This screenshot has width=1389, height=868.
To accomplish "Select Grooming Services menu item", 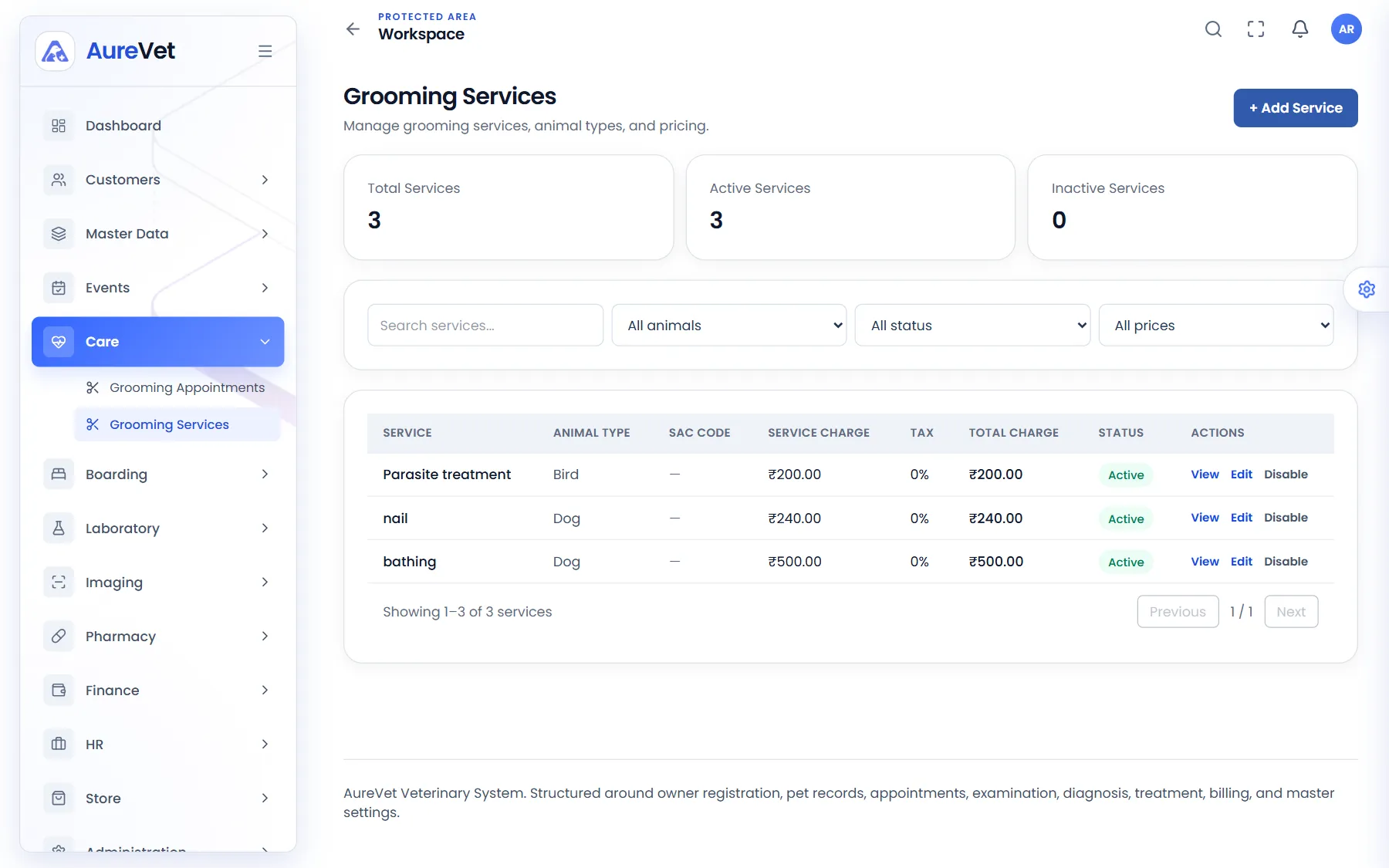I will point(177,424).
